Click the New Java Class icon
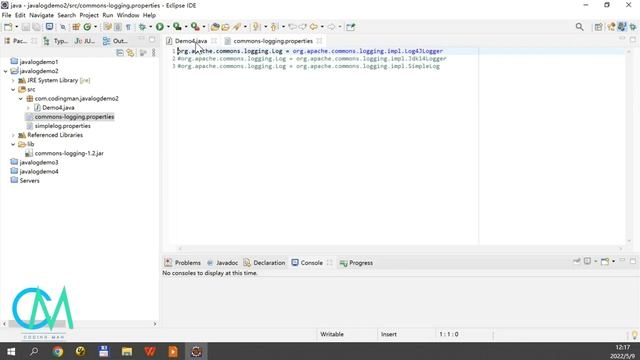640x360 pixels. click(x=87, y=27)
